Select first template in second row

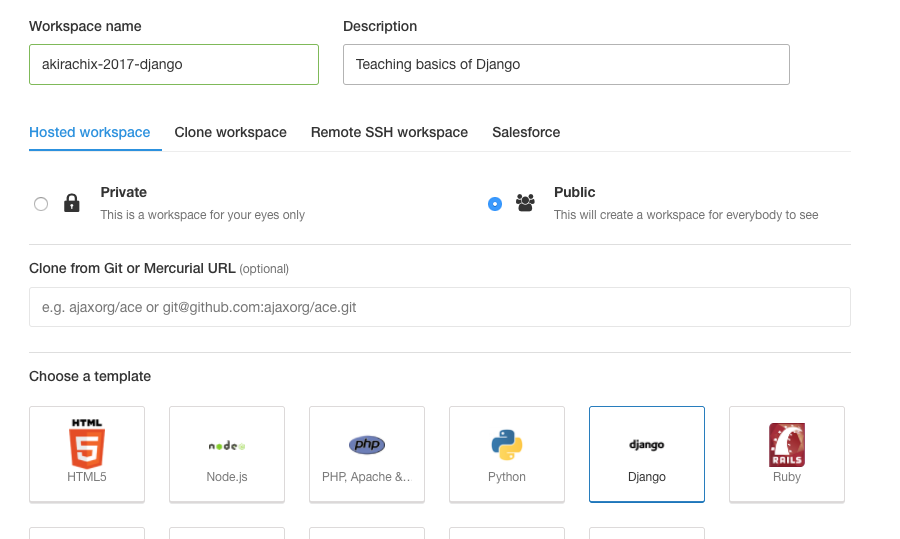coord(87,533)
